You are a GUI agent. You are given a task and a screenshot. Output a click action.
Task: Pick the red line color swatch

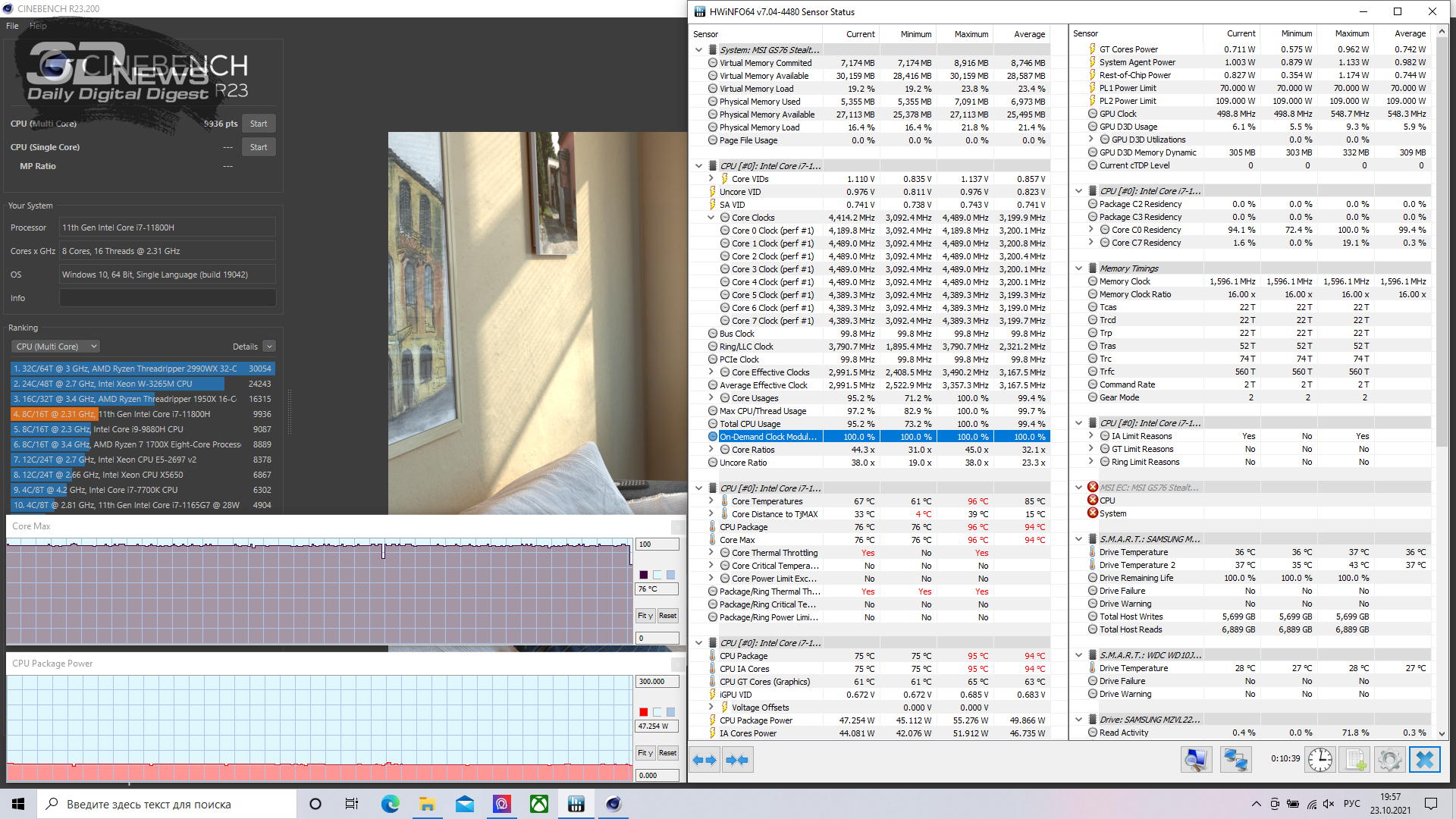643,712
